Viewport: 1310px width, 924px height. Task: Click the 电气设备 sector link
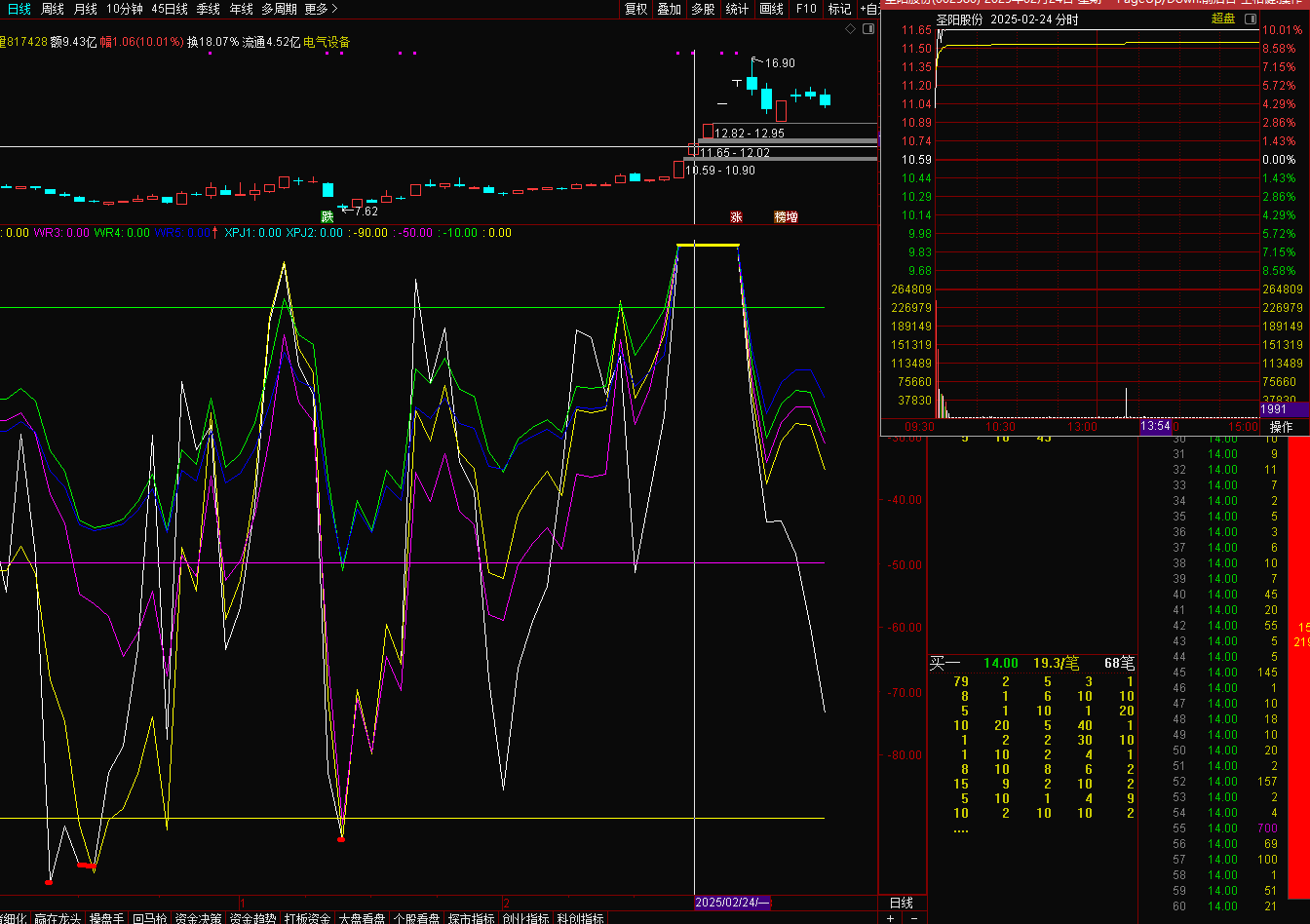[x=327, y=42]
